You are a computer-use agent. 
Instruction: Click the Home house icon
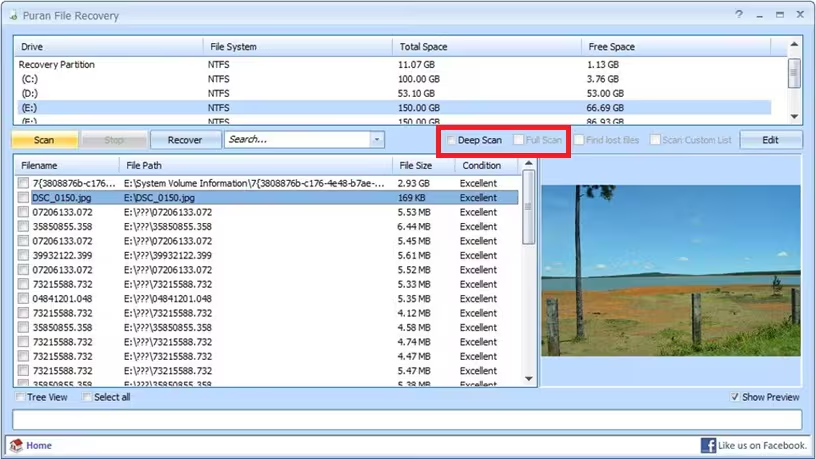(16, 445)
